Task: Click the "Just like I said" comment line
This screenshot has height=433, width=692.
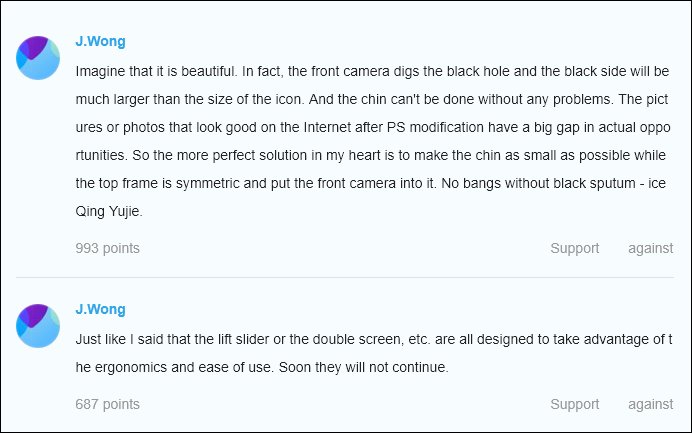Action: click(x=374, y=339)
